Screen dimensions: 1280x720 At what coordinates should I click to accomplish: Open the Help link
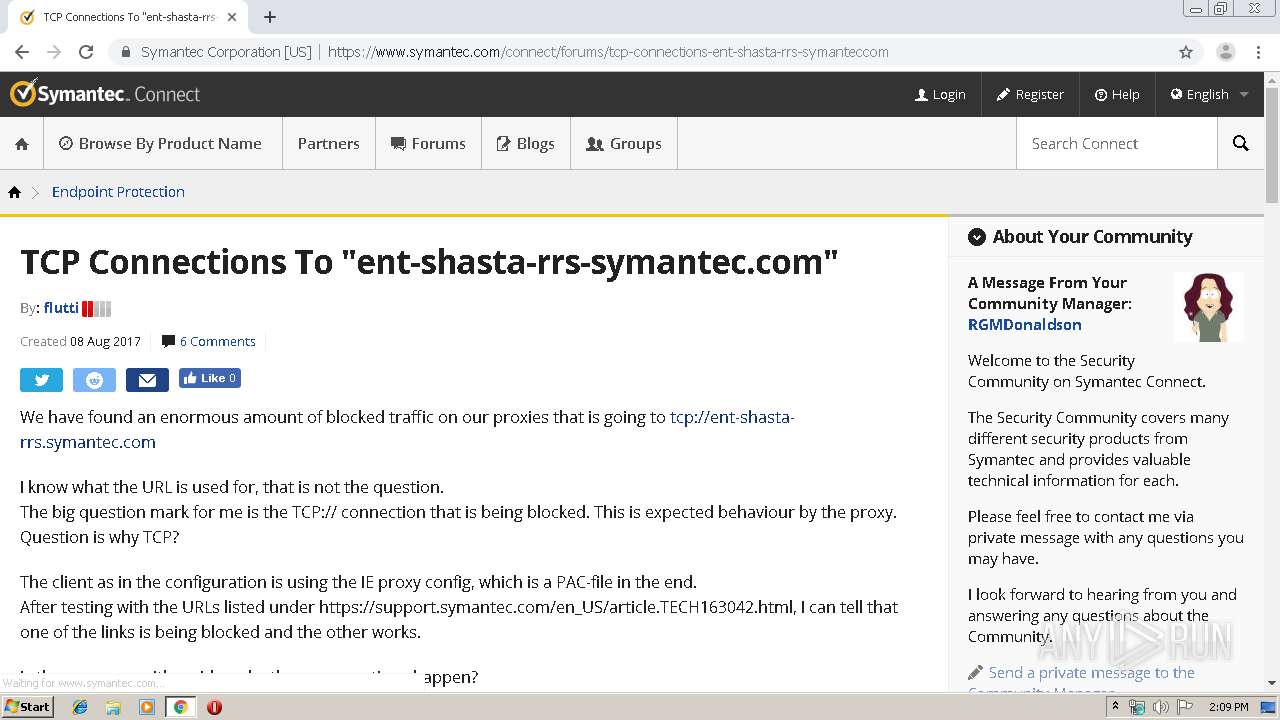click(x=1117, y=94)
